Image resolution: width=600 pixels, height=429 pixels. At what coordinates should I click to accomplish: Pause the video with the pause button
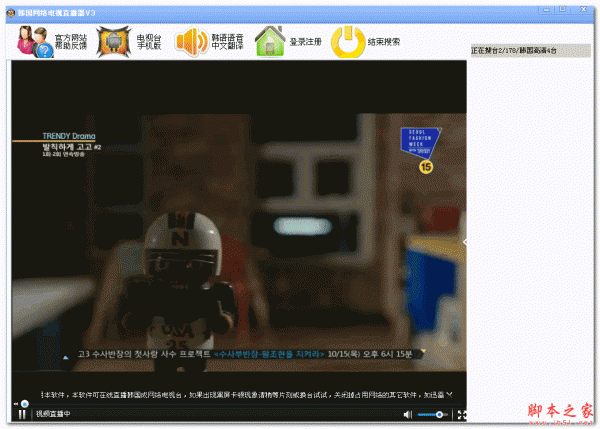pyautogui.click(x=22, y=414)
